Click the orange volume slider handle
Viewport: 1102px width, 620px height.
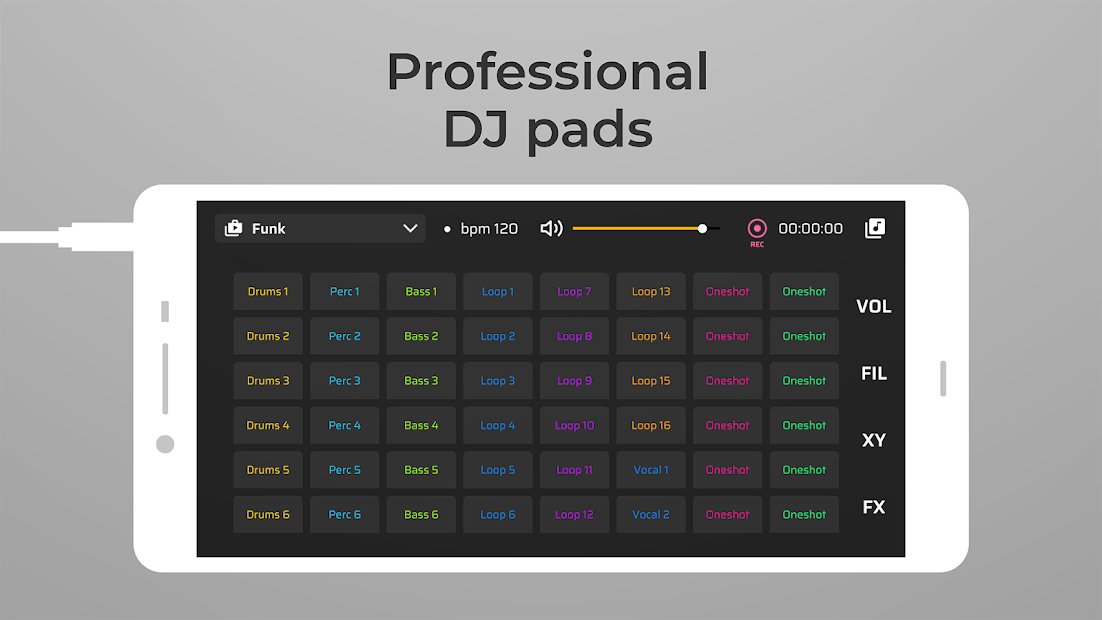click(703, 228)
